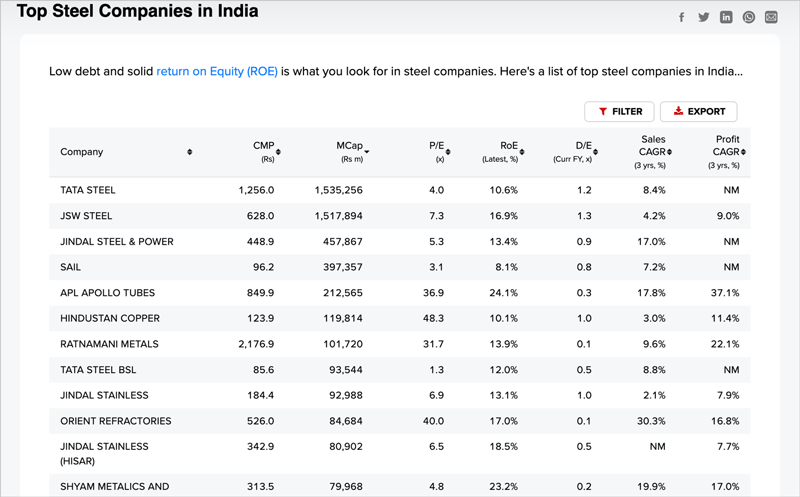800x497 pixels.
Task: Select APL APOLLO Profit CAGR 37.1%
Action: pos(725,293)
